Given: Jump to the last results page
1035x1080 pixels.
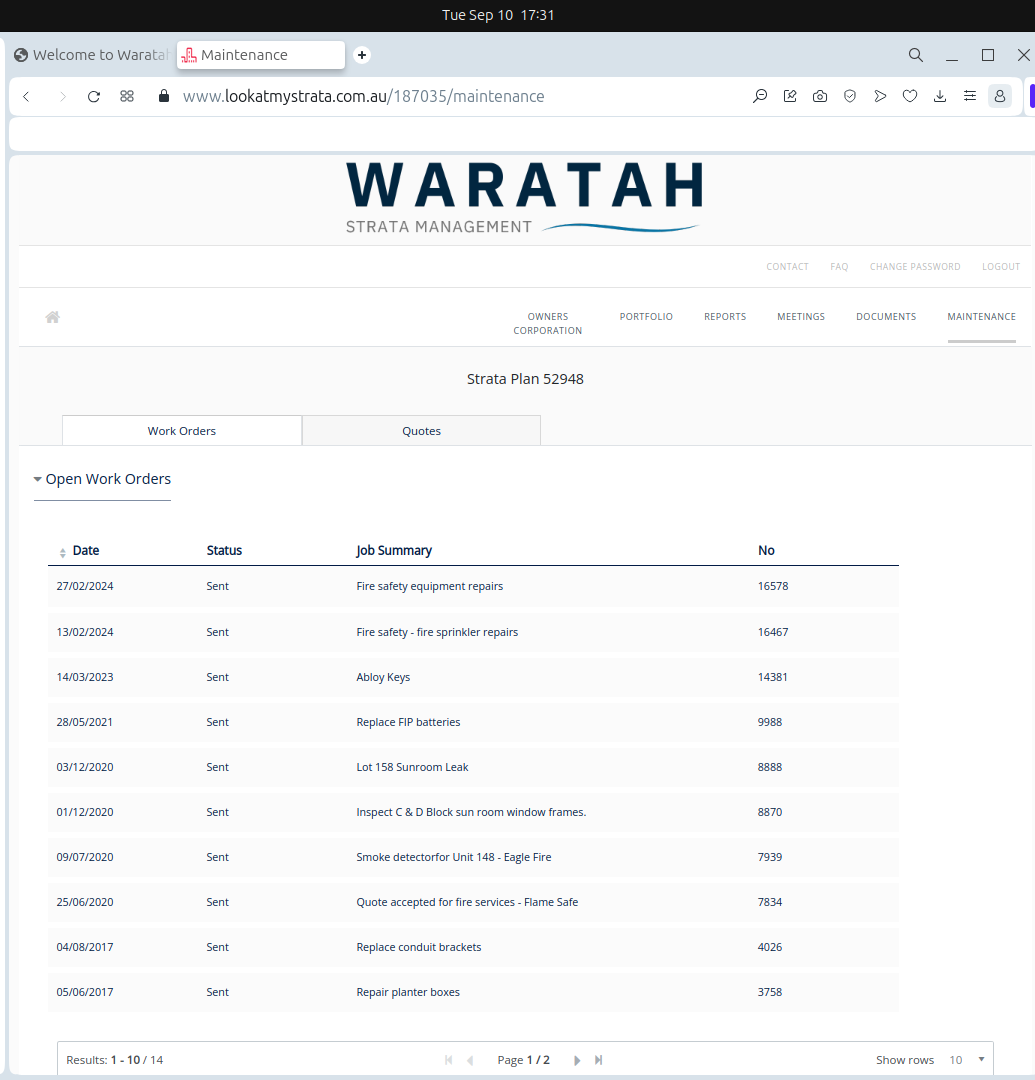Looking at the screenshot, I should (598, 1060).
